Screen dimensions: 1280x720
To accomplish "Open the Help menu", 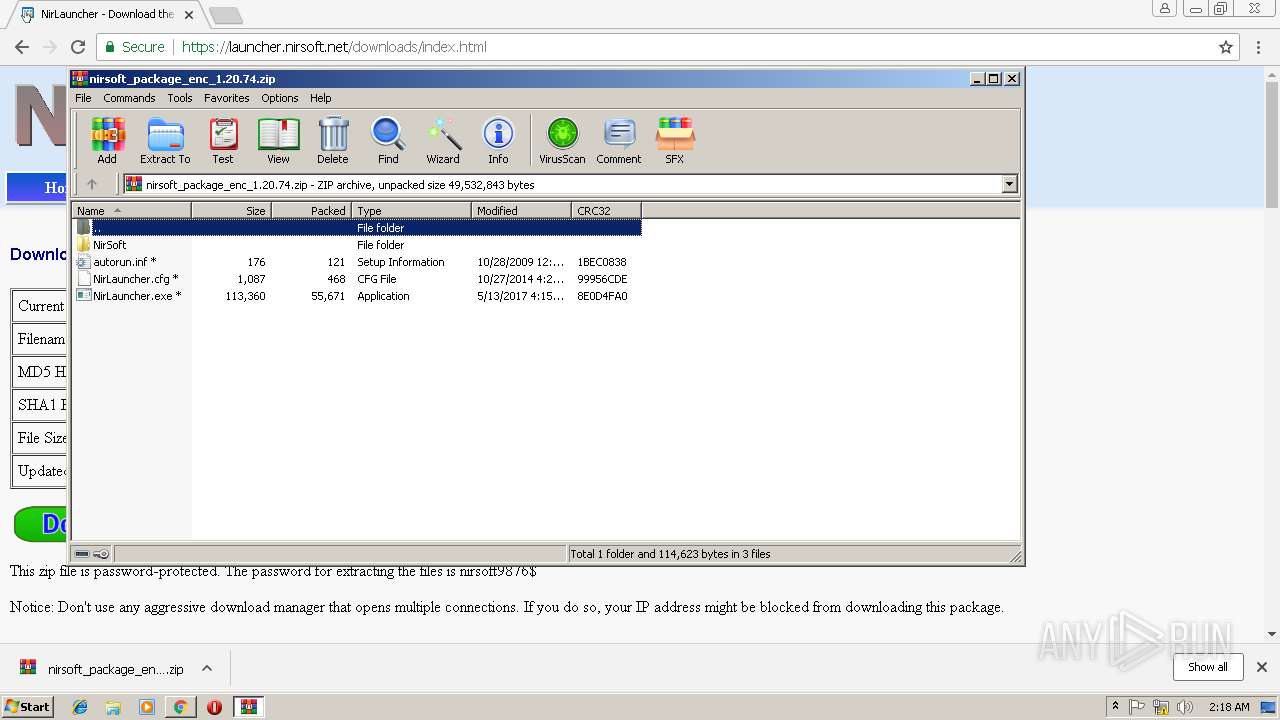I will [320, 98].
